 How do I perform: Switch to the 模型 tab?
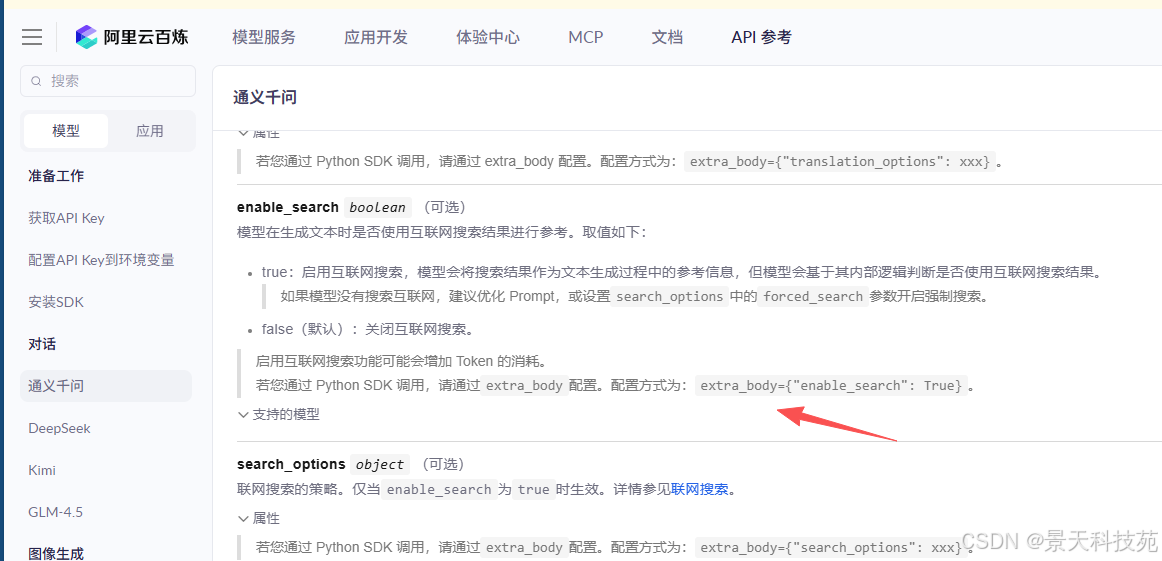tap(66, 131)
